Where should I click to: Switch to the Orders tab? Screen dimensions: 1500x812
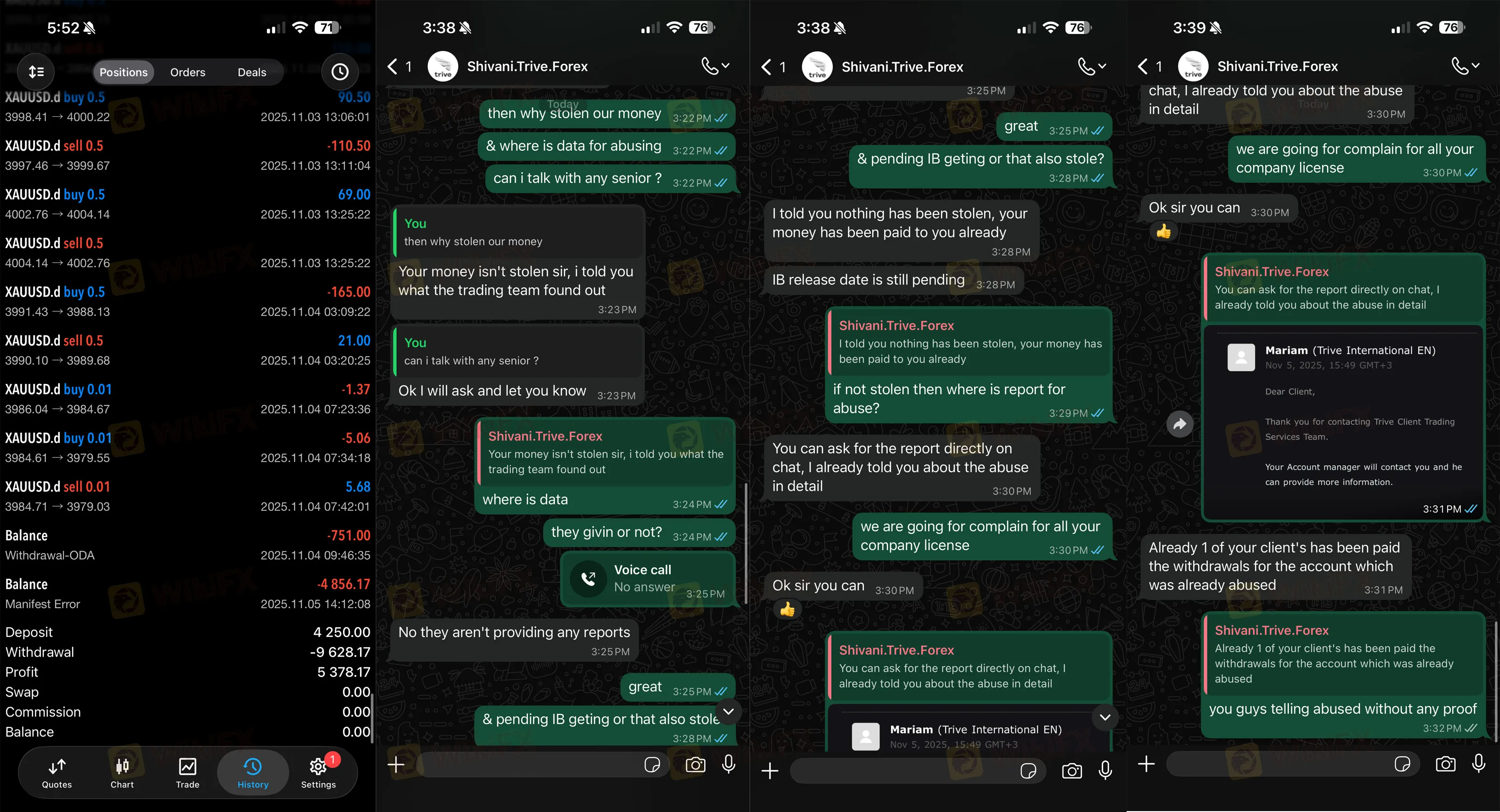[187, 72]
